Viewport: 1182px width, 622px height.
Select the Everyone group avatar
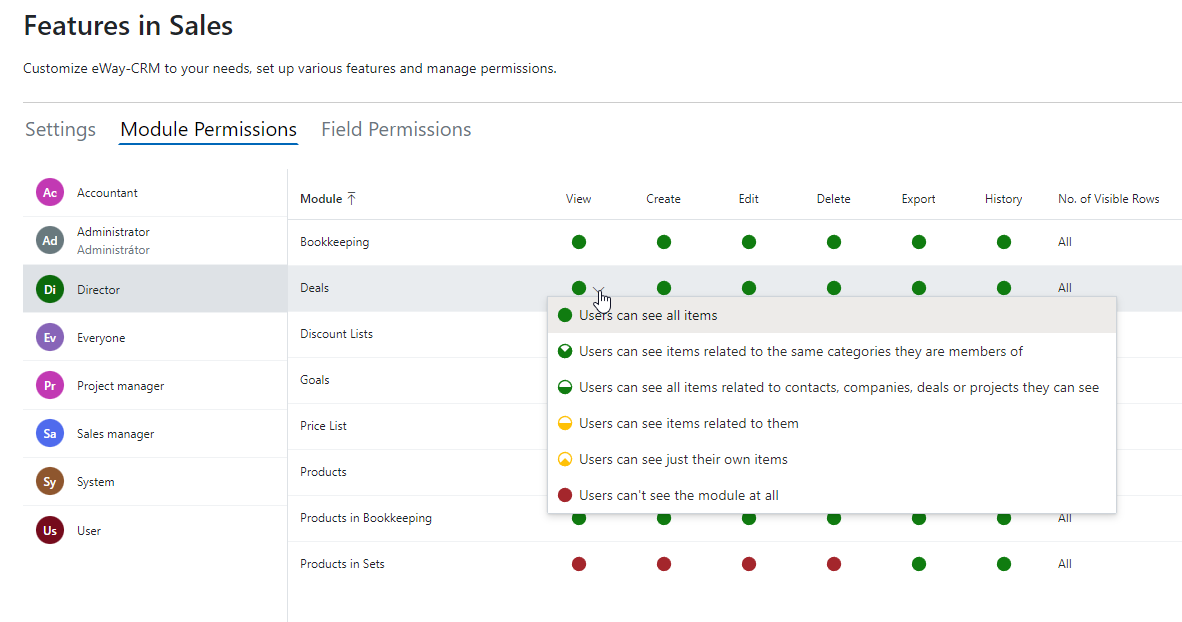tap(50, 337)
